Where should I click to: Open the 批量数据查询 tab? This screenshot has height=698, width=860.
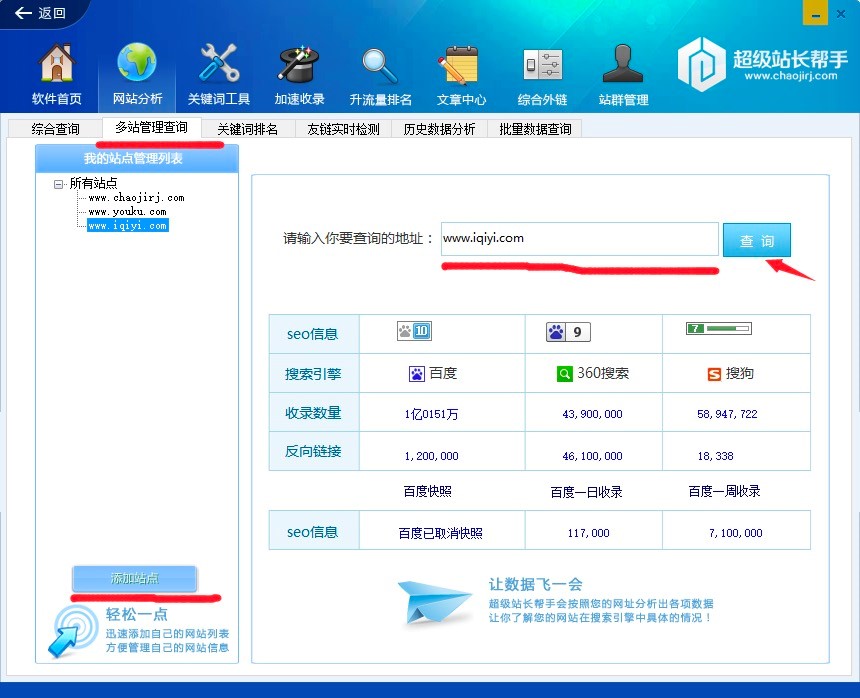coord(535,129)
